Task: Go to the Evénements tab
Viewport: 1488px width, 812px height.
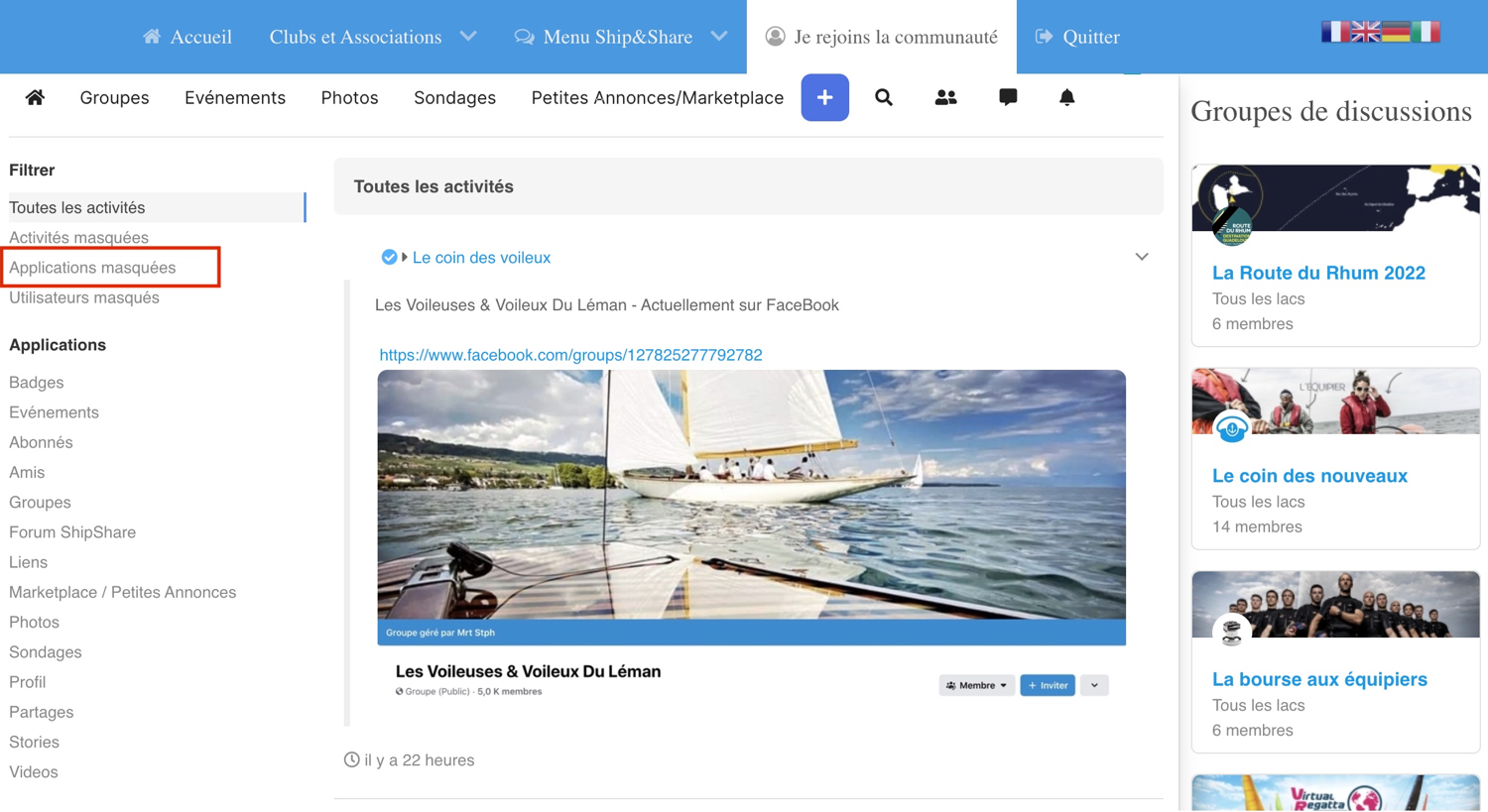Action: (x=235, y=97)
